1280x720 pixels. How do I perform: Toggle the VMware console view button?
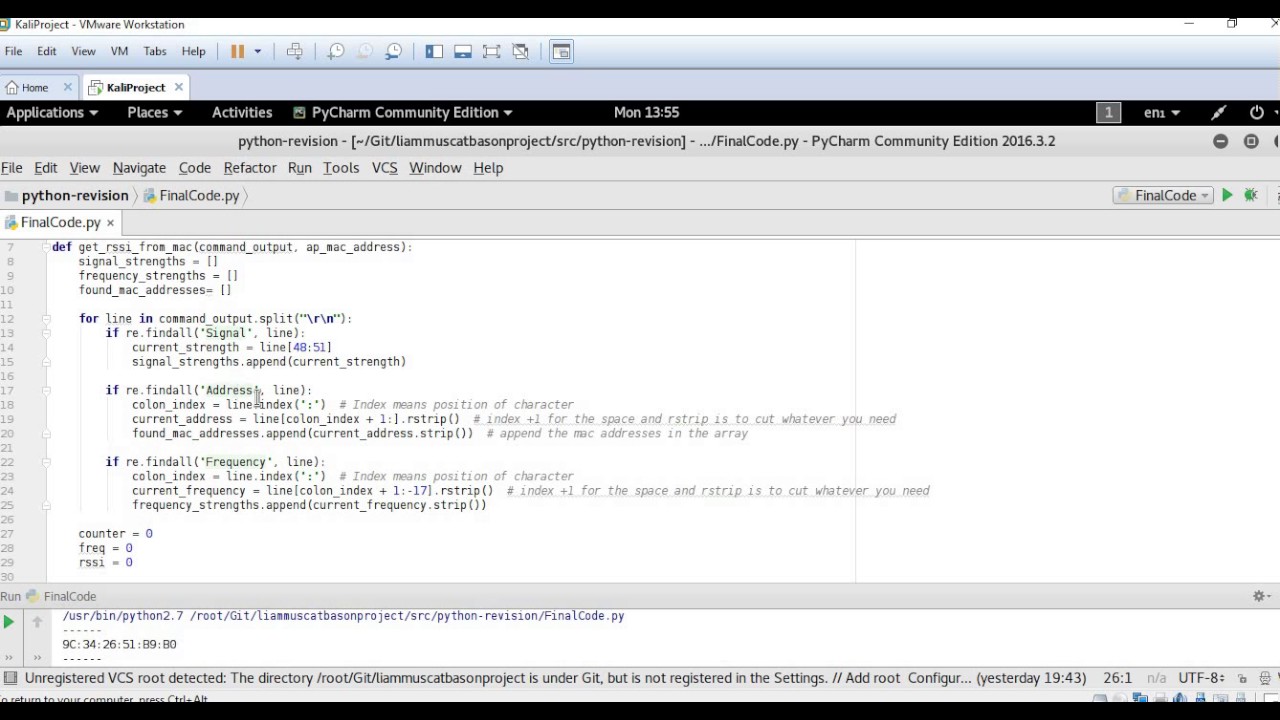click(x=561, y=52)
